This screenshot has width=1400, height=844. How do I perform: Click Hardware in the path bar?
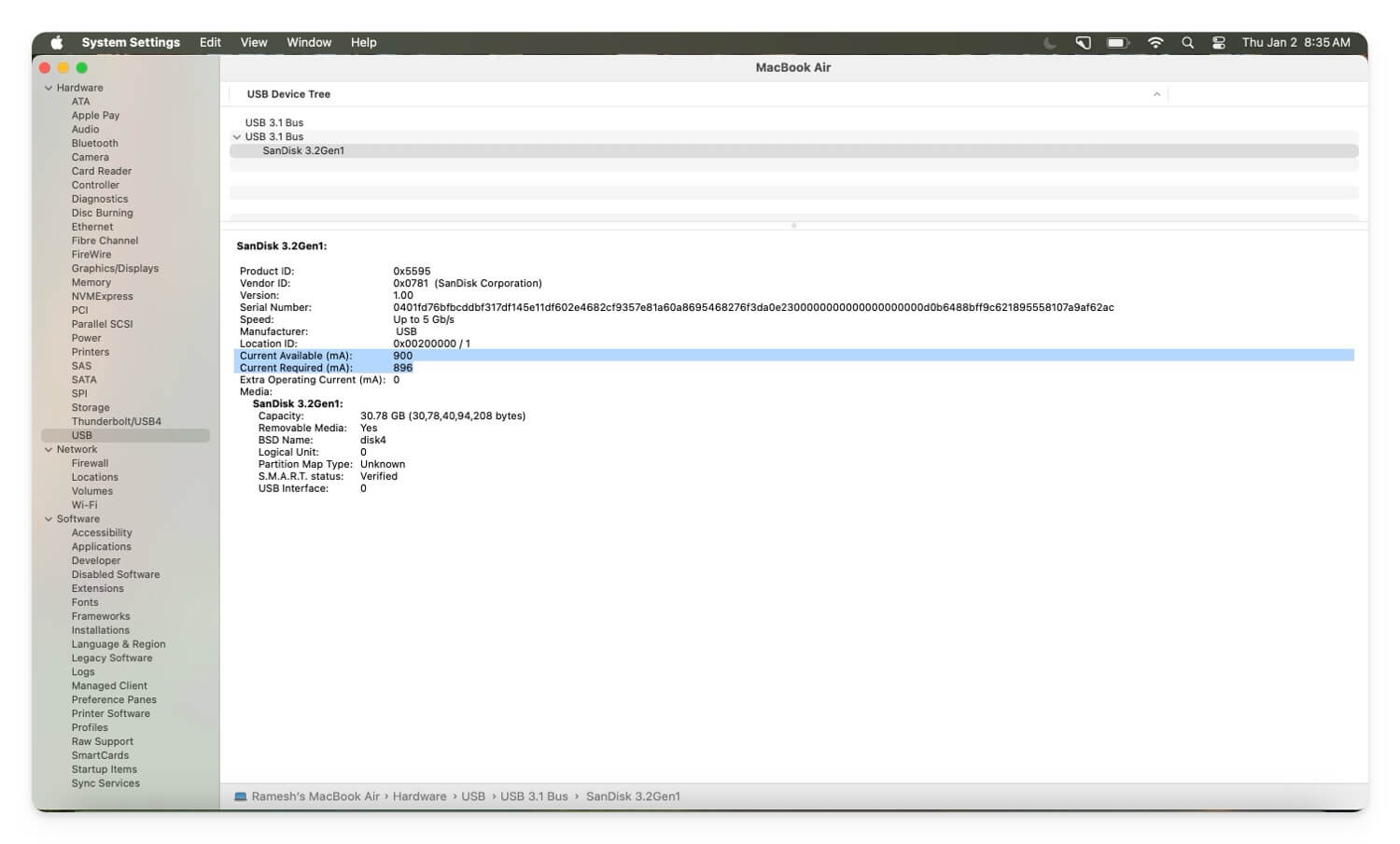pyautogui.click(x=419, y=796)
